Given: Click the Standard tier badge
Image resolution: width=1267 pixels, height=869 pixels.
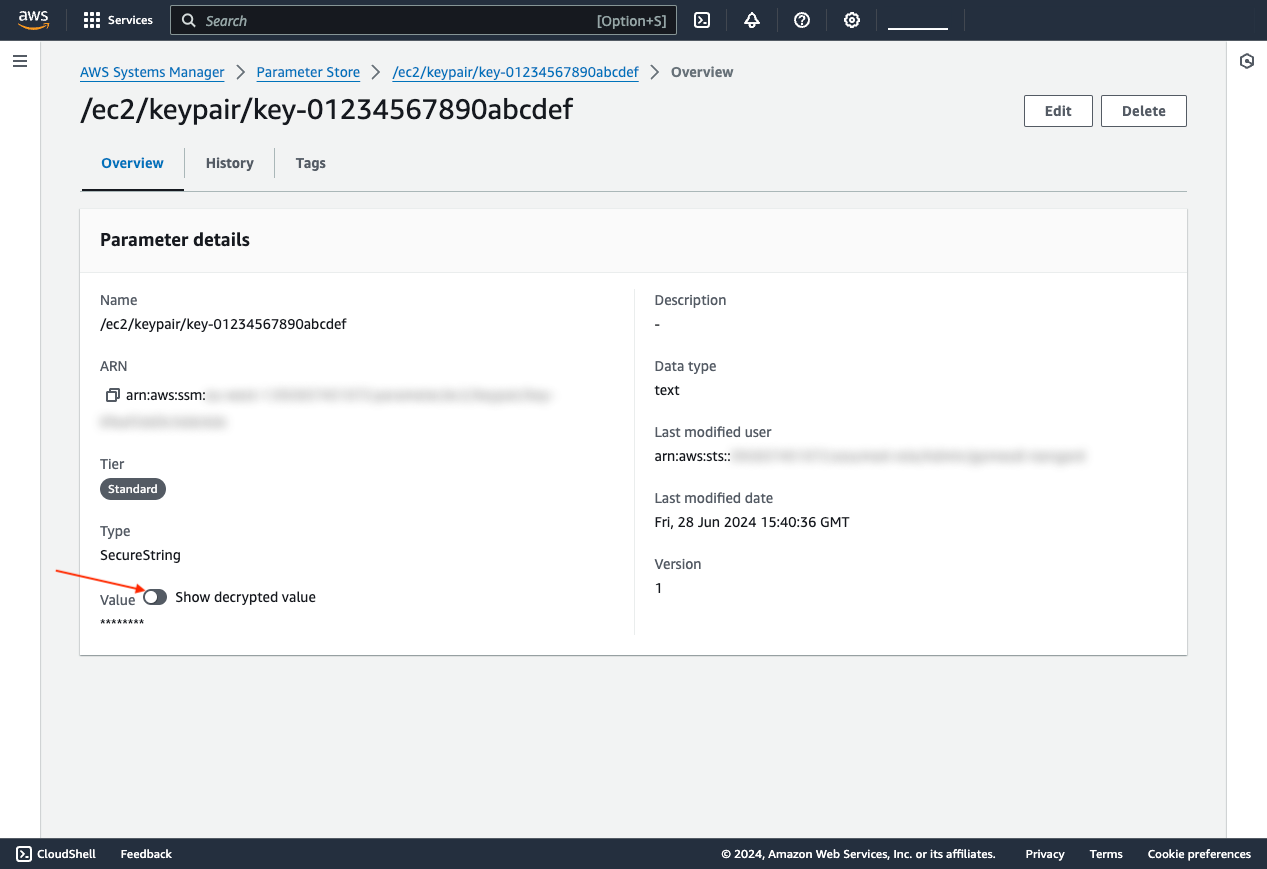Looking at the screenshot, I should click(132, 489).
